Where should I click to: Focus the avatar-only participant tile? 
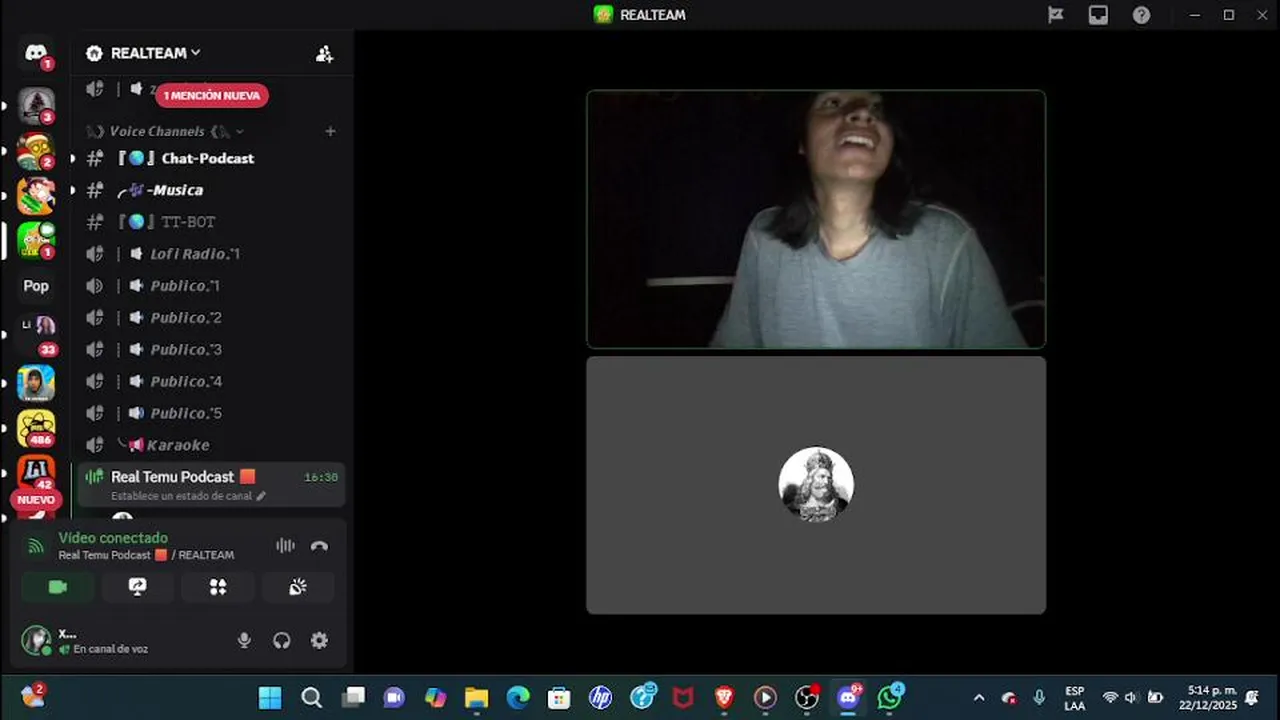[x=816, y=485]
